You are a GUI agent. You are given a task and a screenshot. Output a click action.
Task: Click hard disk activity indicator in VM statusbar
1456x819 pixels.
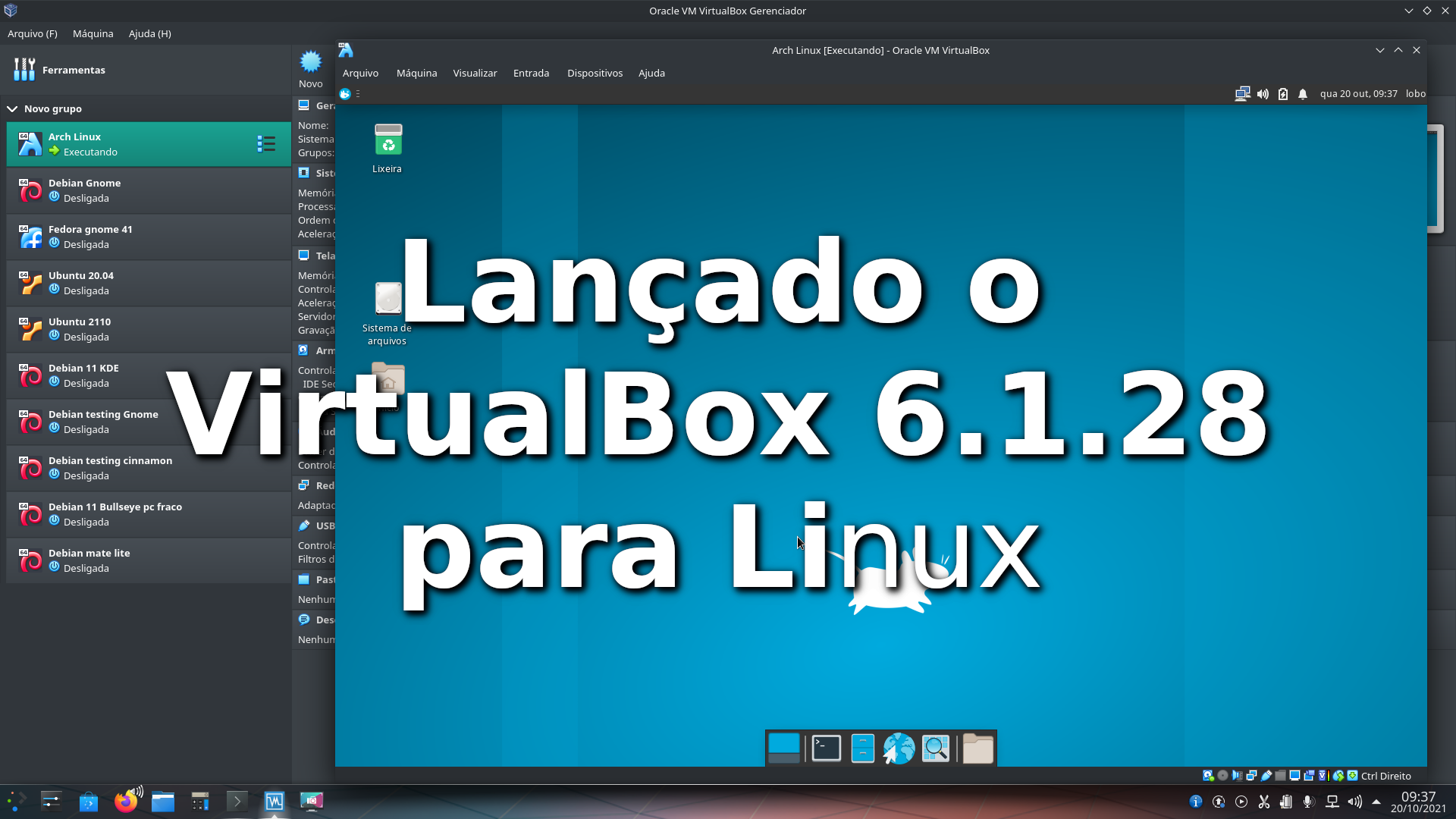[1208, 776]
